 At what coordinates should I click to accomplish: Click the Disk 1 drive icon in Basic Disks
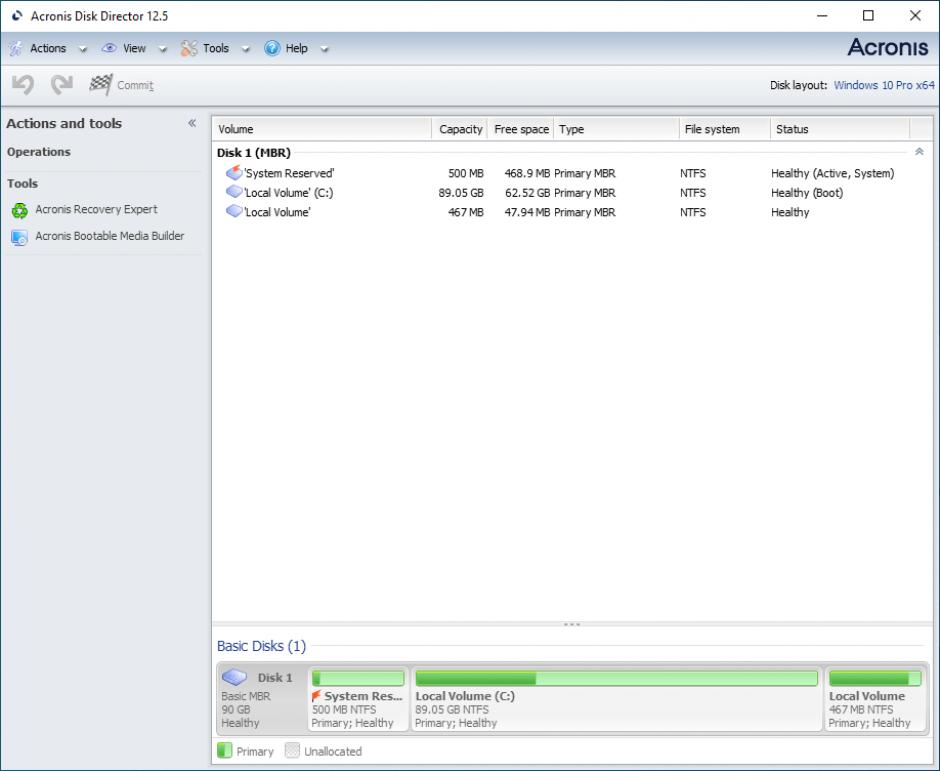[234, 677]
